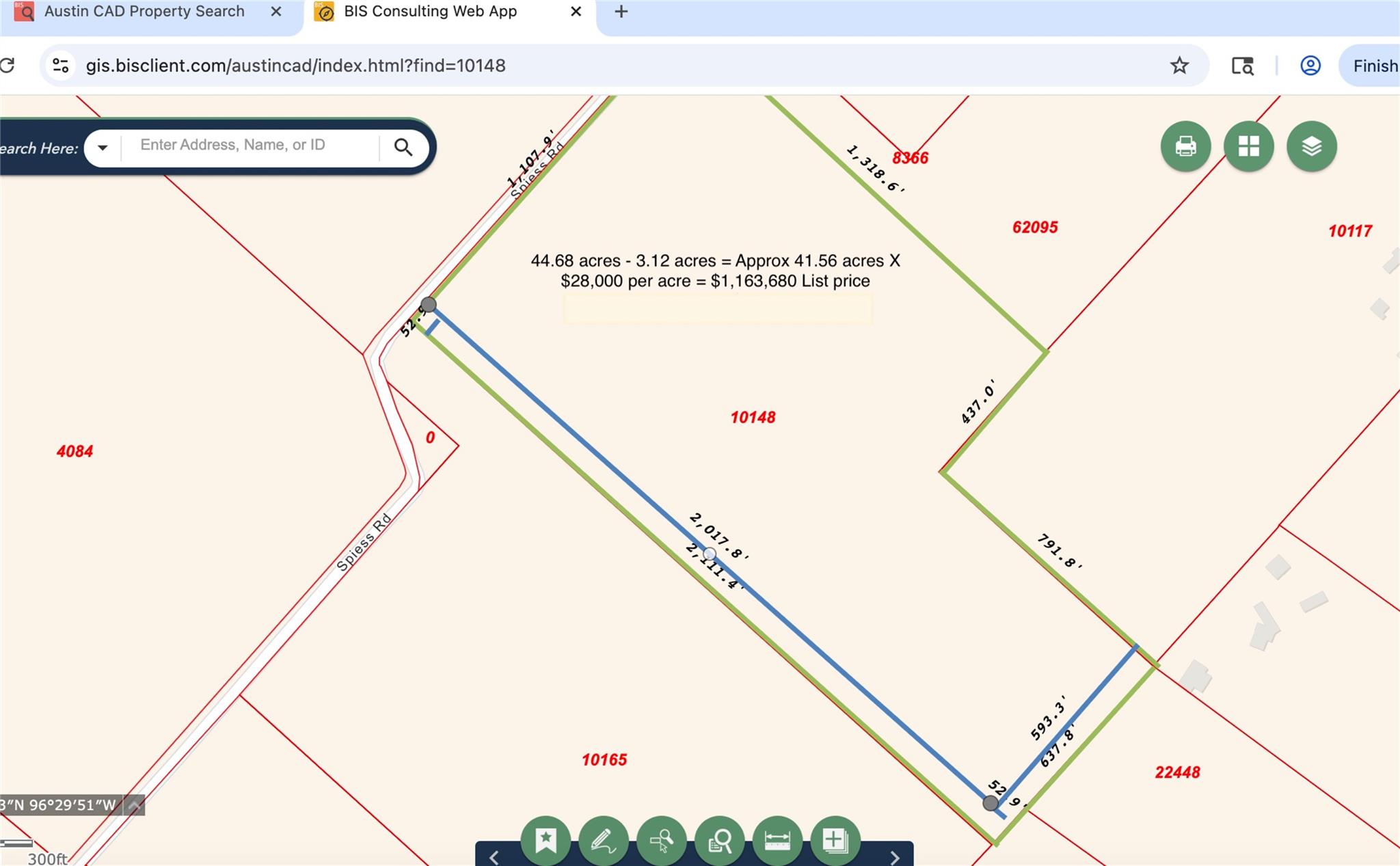The height and width of the screenshot is (866, 1400).
Task: Activate the select-and-identify search tool
Action: pyautogui.click(x=661, y=840)
